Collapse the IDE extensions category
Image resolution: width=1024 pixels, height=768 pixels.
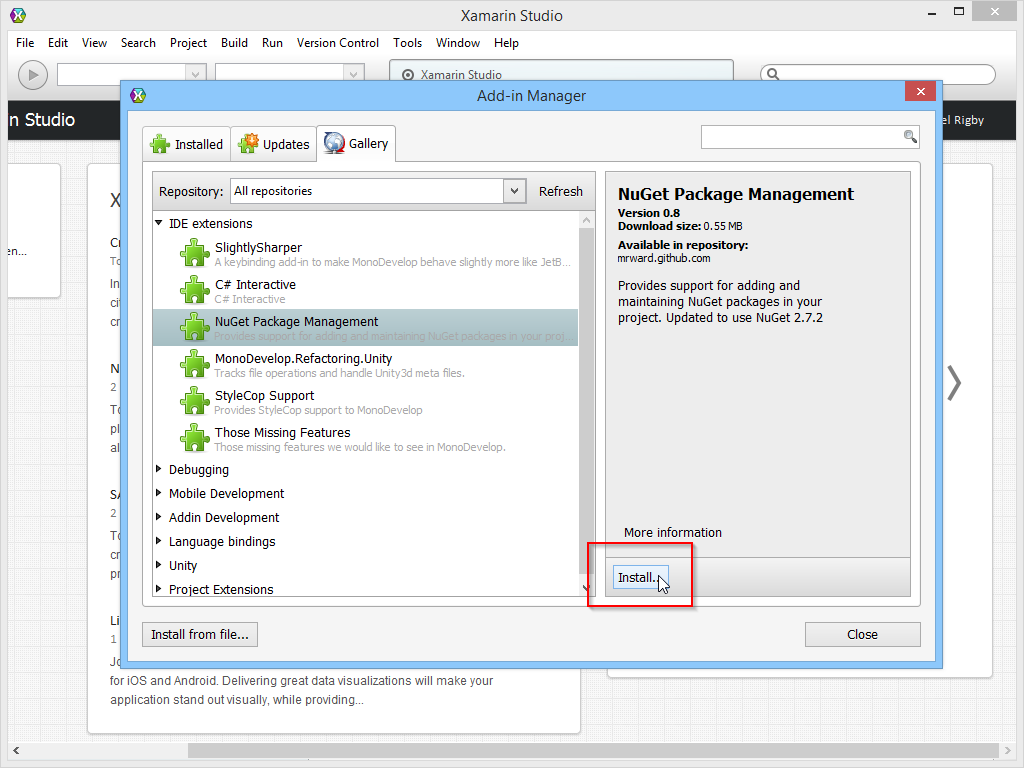(159, 223)
